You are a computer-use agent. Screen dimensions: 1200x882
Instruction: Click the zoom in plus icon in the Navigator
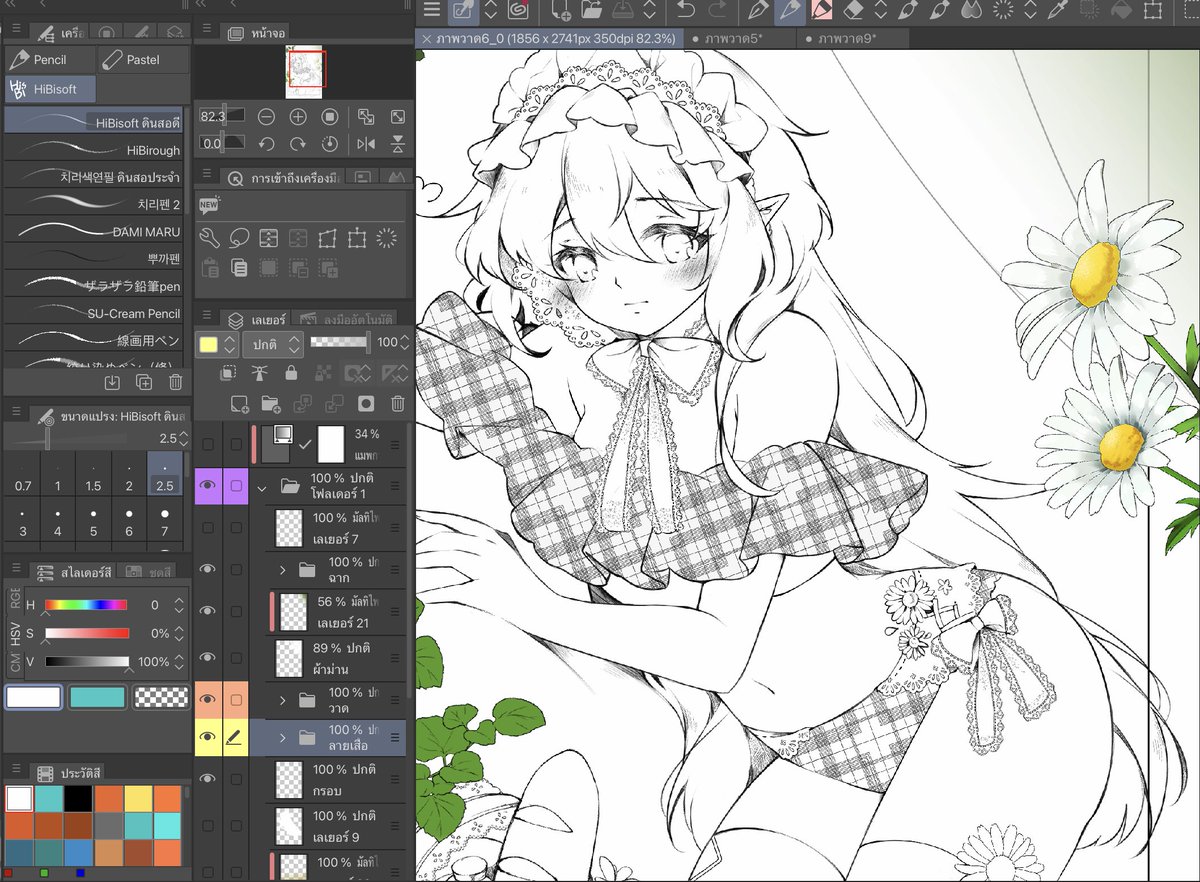298,117
